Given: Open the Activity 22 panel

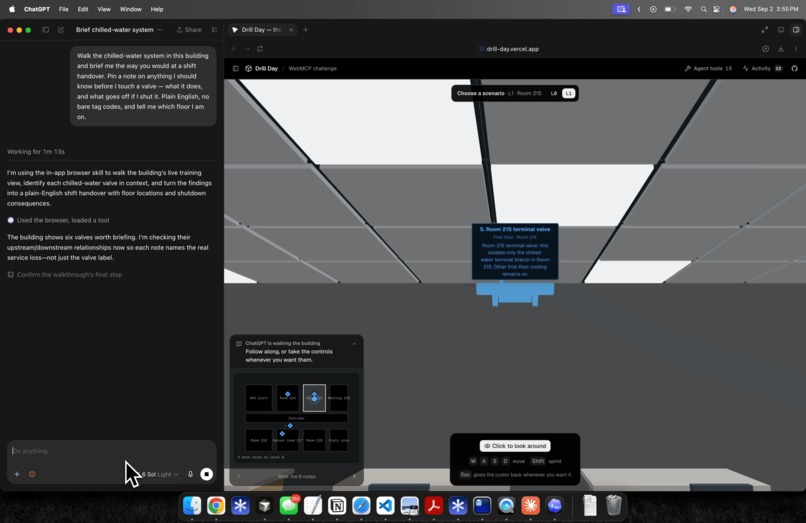Looking at the screenshot, I should point(762,68).
